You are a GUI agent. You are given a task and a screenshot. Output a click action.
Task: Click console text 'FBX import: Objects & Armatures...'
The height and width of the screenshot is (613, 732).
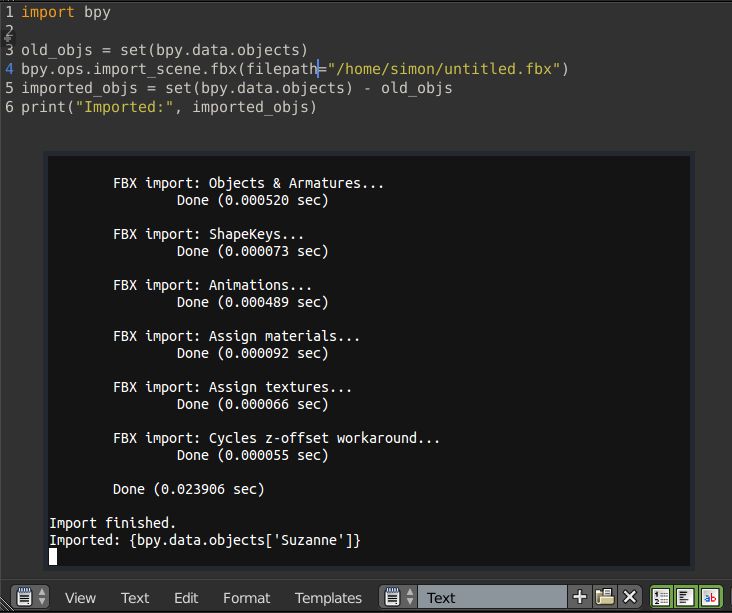click(248, 183)
